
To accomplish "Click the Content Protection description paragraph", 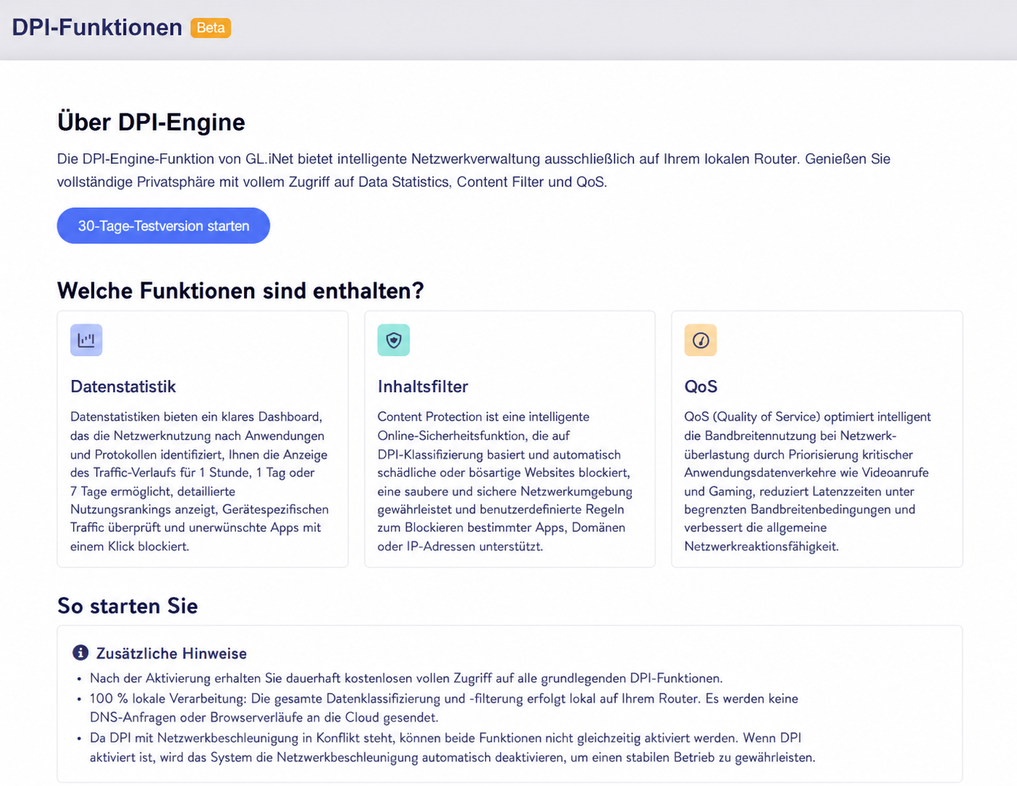I will click(x=505, y=481).
